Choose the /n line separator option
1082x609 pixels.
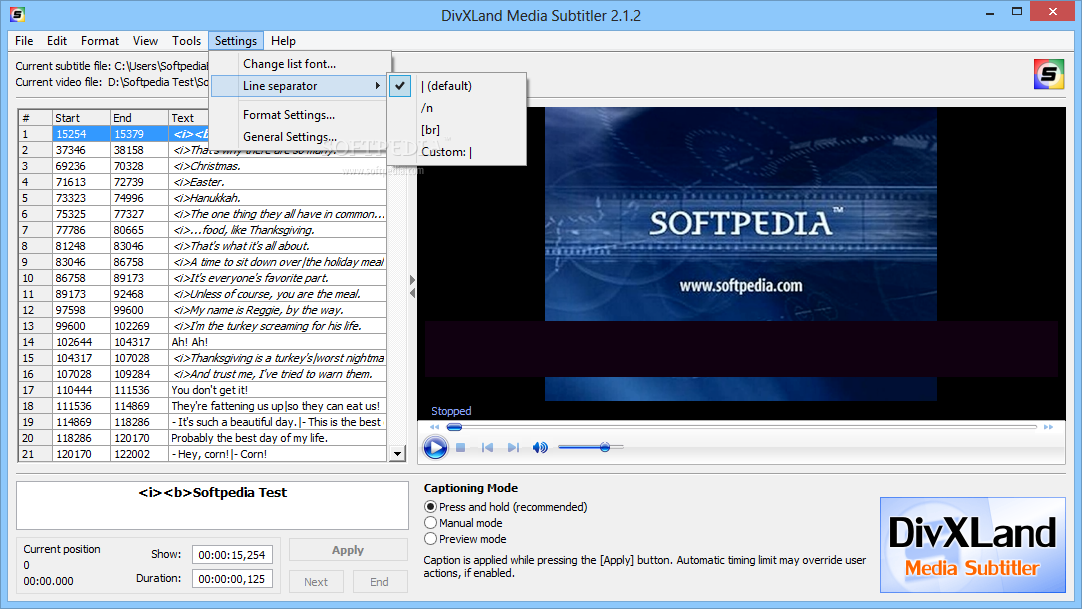tap(456, 108)
